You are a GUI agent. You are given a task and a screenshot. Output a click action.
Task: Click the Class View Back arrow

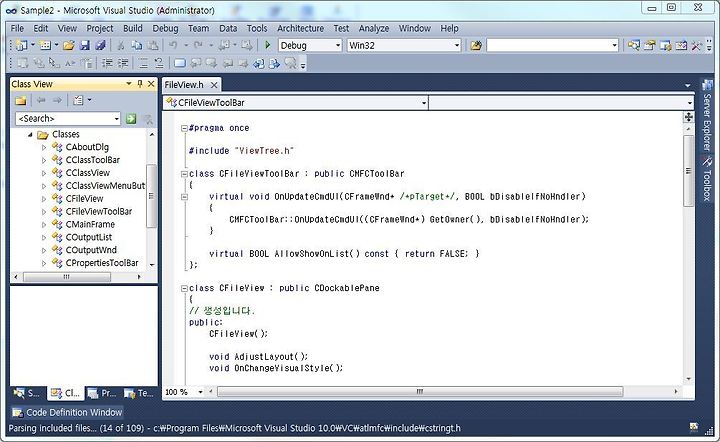tap(41, 100)
